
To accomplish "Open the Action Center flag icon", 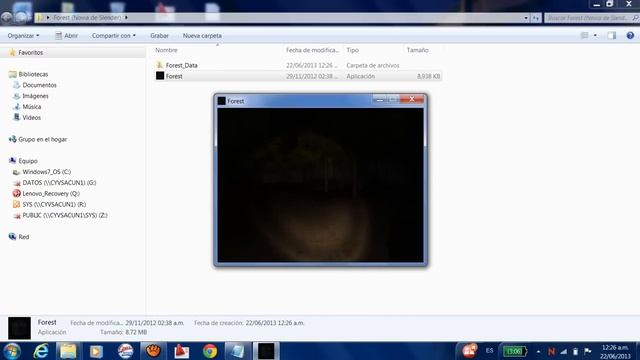I will [x=588, y=351].
